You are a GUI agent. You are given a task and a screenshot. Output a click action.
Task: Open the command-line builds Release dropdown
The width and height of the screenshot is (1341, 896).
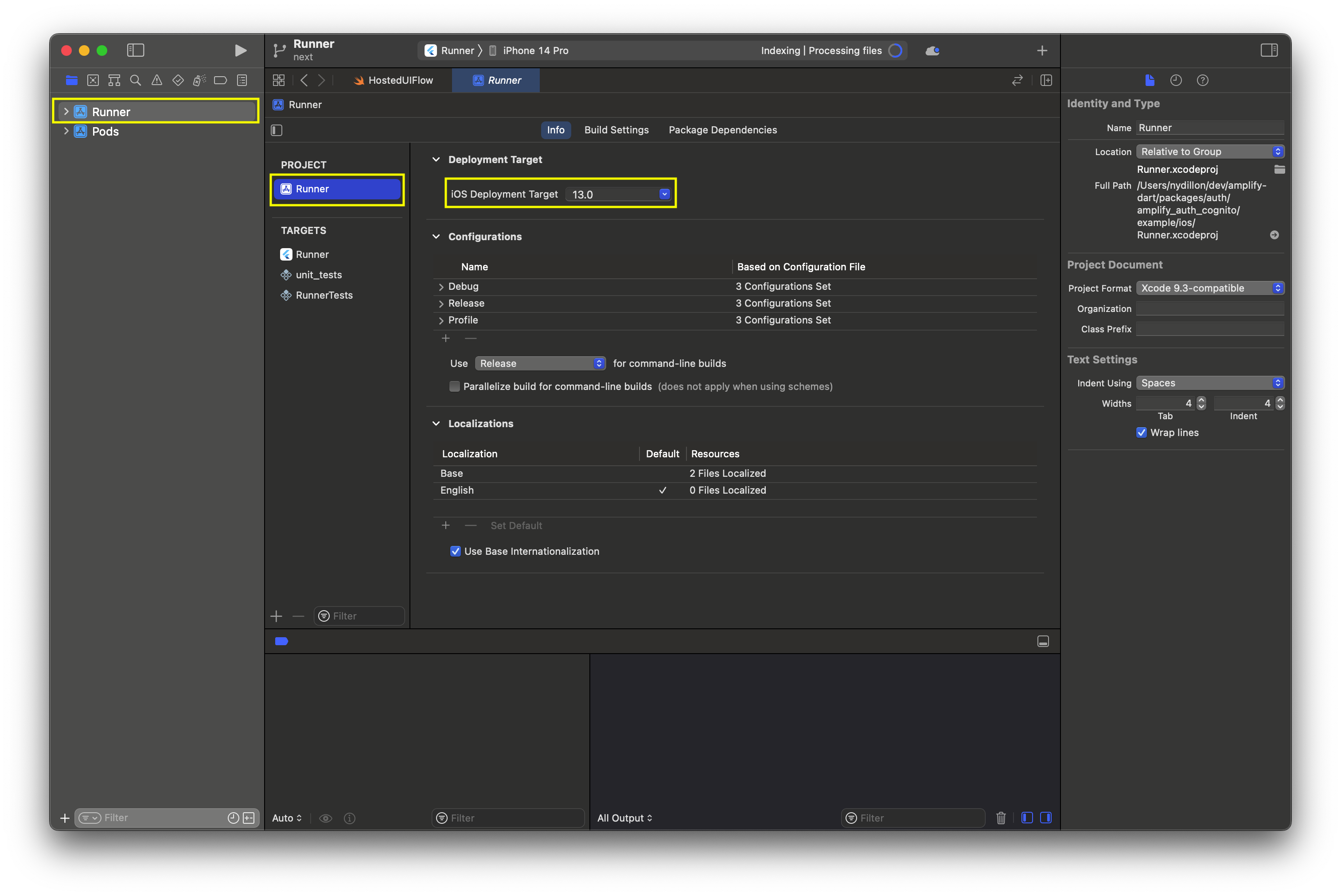point(540,363)
